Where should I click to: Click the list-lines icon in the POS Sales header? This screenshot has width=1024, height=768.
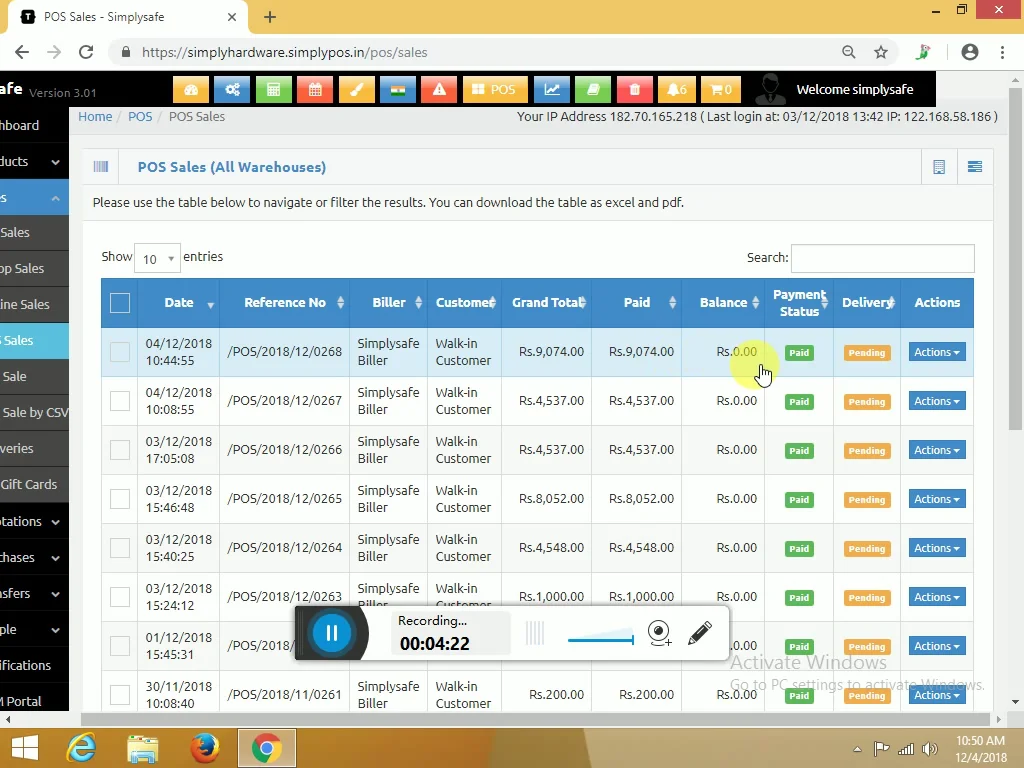(x=975, y=167)
